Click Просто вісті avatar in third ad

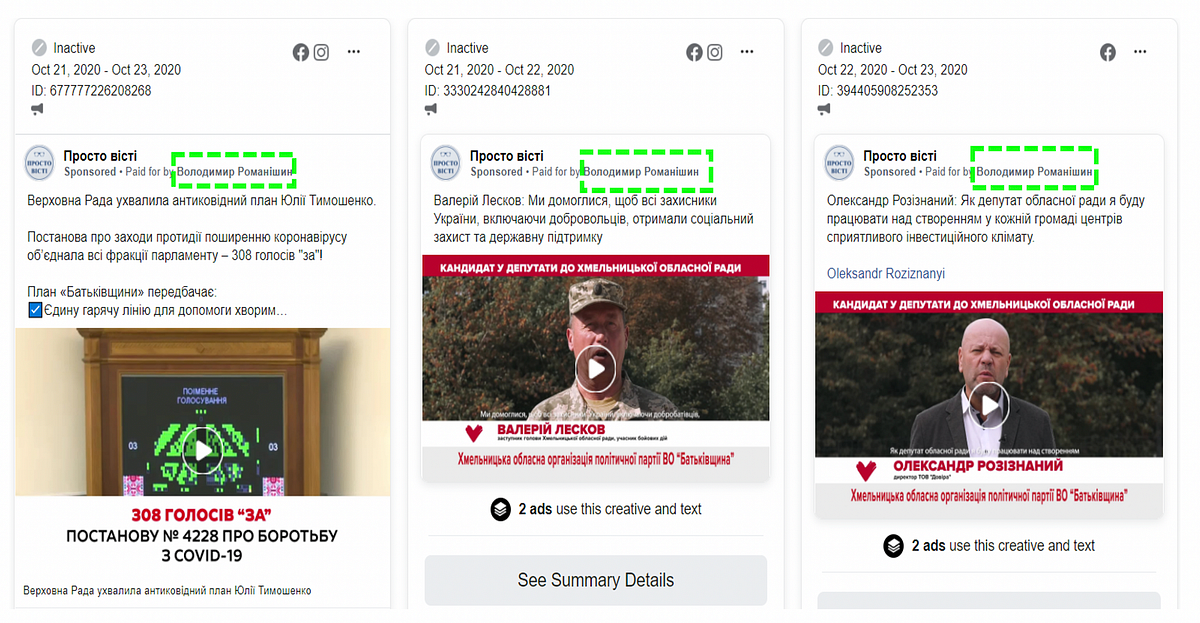[839, 163]
